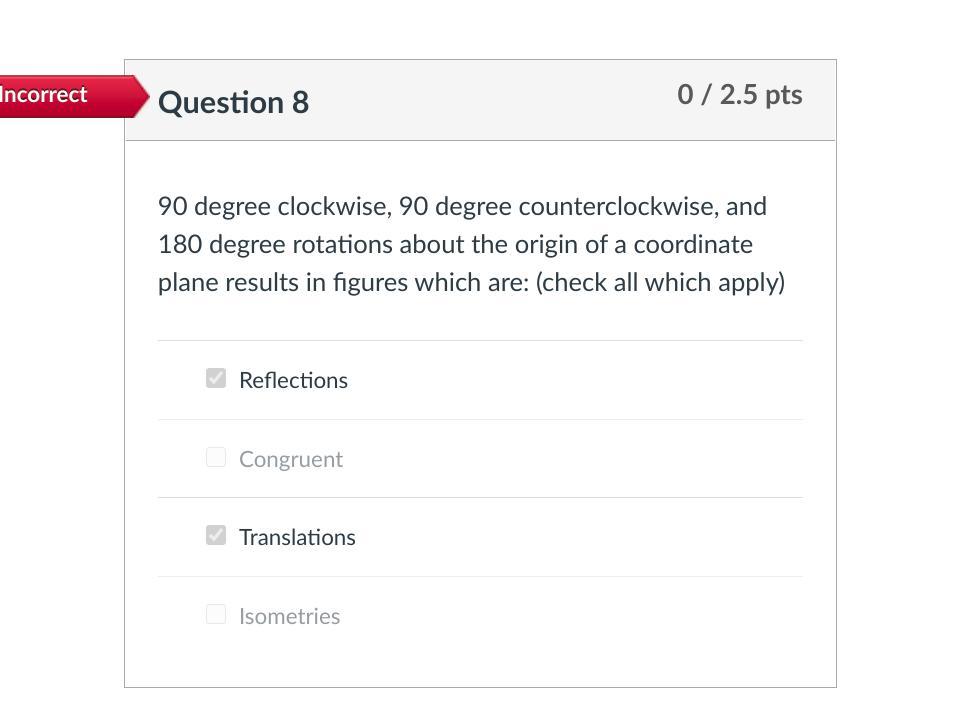Click the Reflections answer label
The width and height of the screenshot is (974, 716).
point(293,380)
